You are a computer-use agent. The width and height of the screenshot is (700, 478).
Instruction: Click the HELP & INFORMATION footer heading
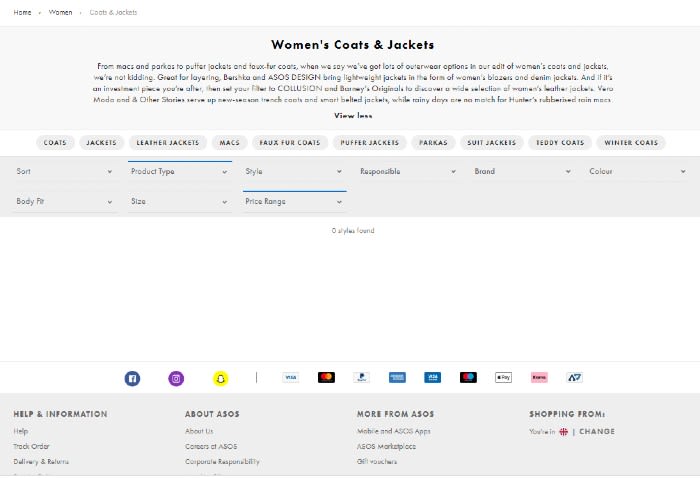(60, 414)
